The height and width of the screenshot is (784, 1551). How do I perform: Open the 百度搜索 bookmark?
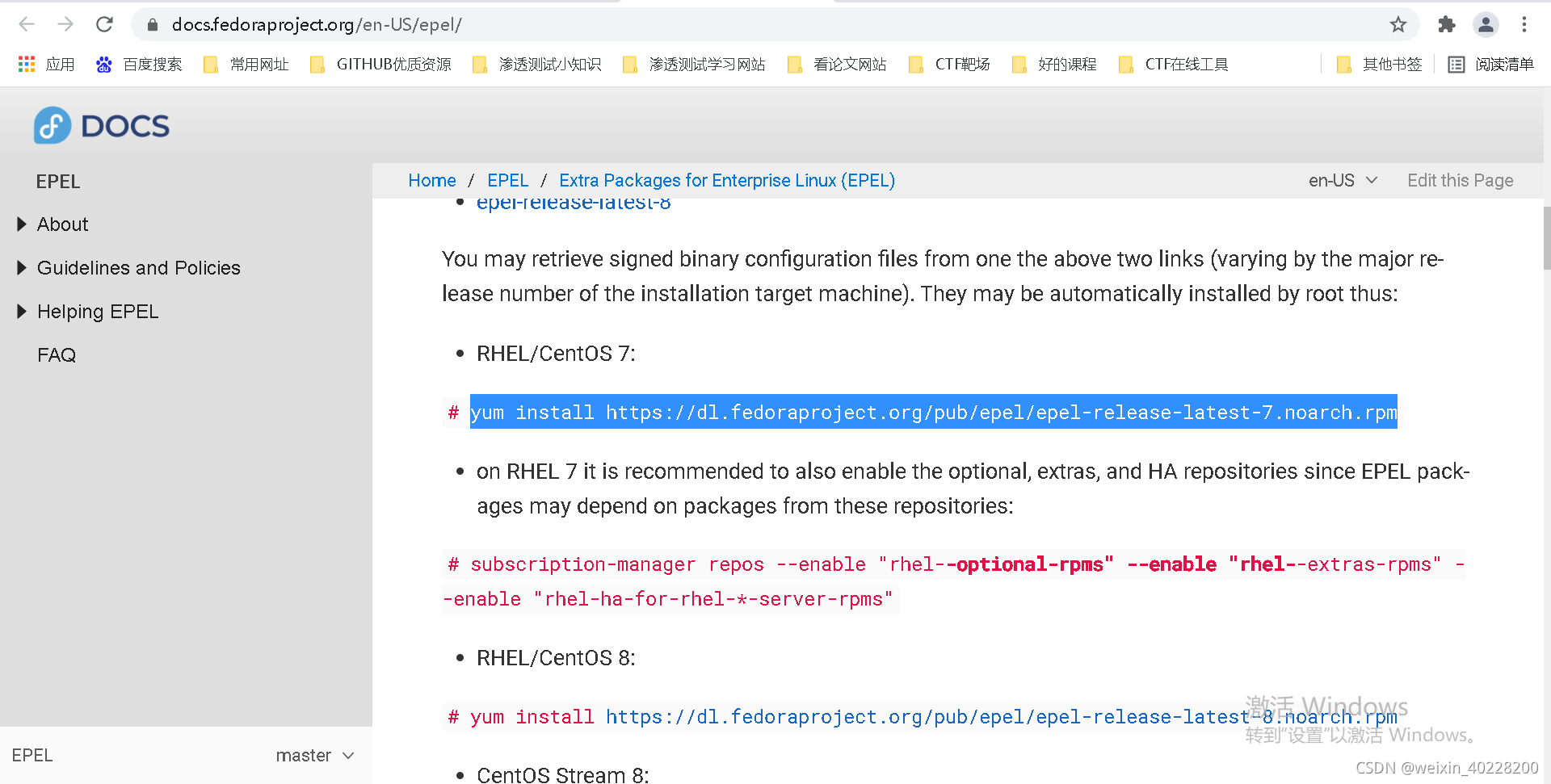click(x=139, y=65)
